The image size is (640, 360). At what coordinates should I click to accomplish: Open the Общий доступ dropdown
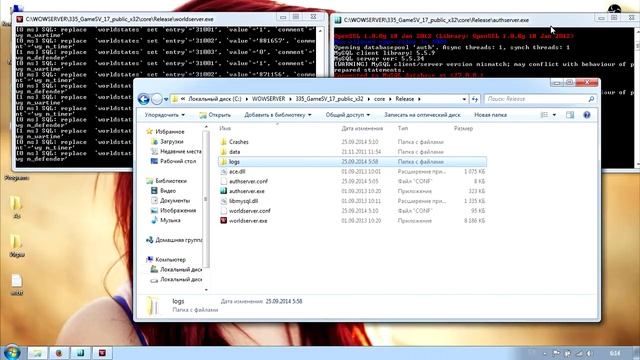tap(347, 115)
